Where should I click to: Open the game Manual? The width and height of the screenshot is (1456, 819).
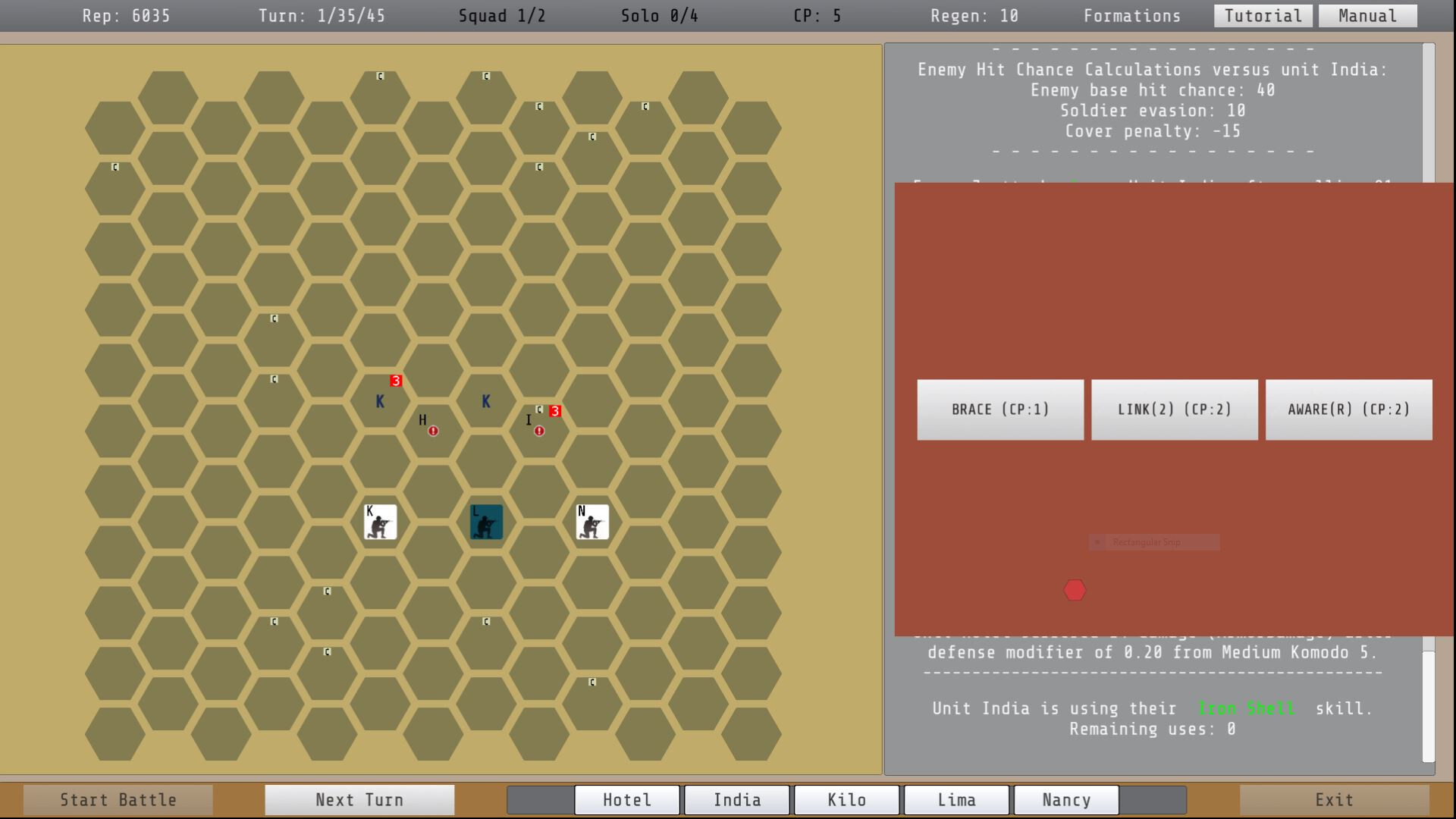coord(1367,15)
